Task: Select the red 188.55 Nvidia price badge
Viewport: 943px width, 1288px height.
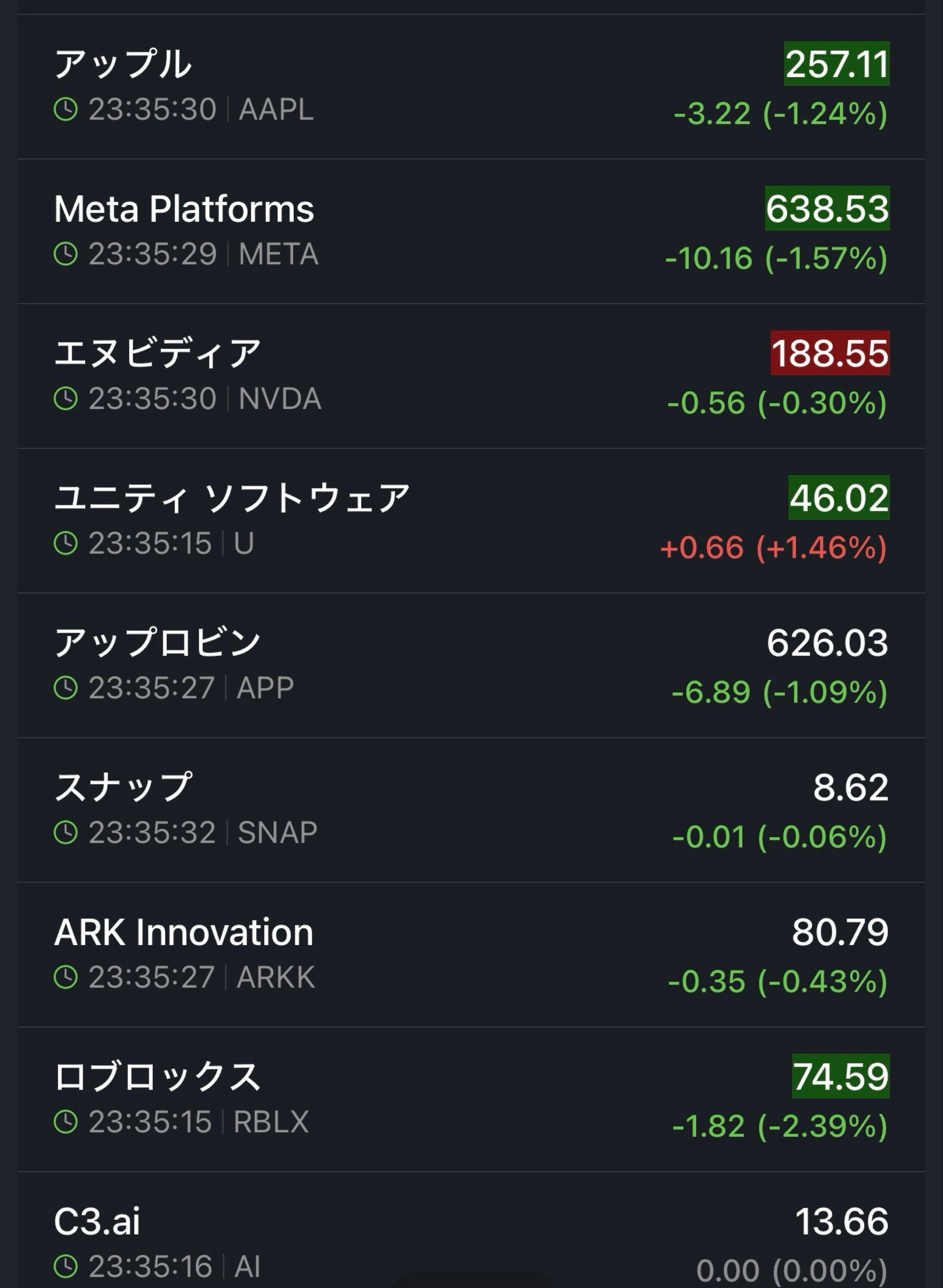Action: point(829,353)
